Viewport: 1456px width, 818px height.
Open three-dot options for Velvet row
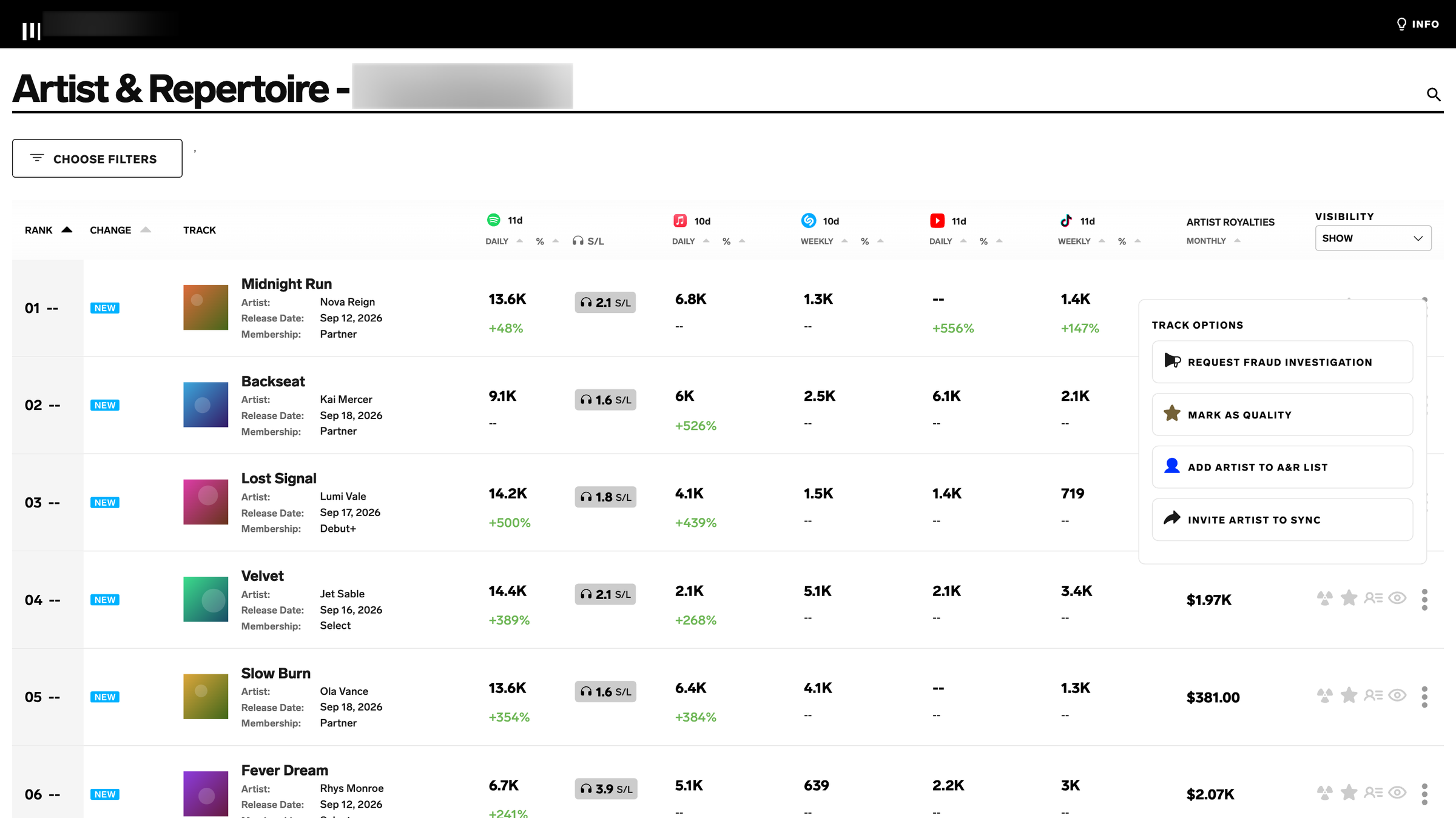coord(1424,600)
